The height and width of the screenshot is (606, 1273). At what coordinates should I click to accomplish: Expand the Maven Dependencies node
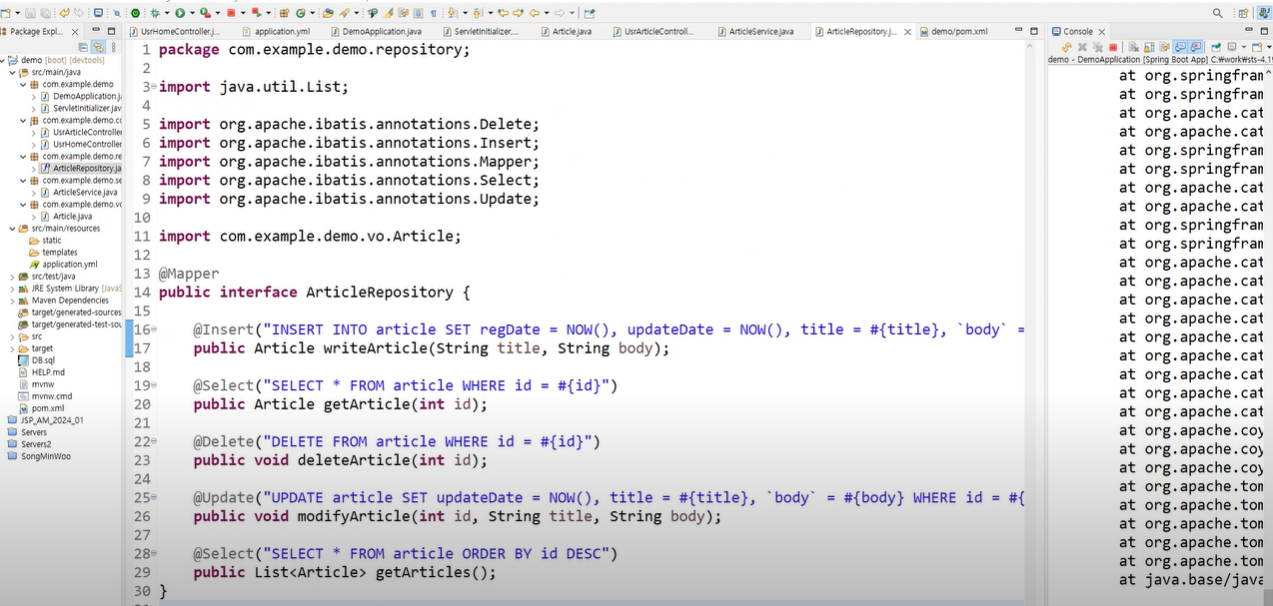[x=12, y=300]
